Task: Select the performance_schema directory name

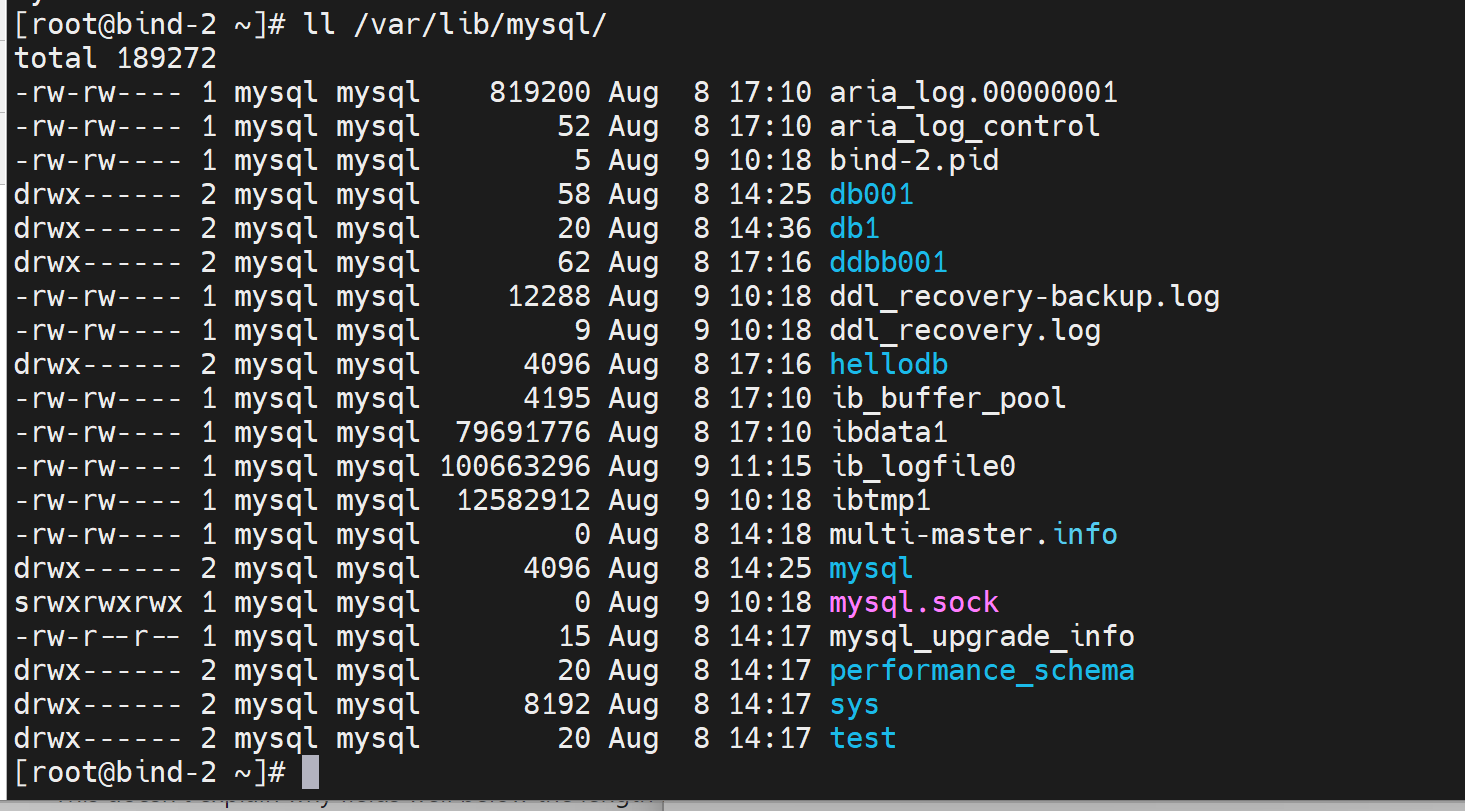Action: pos(981,671)
